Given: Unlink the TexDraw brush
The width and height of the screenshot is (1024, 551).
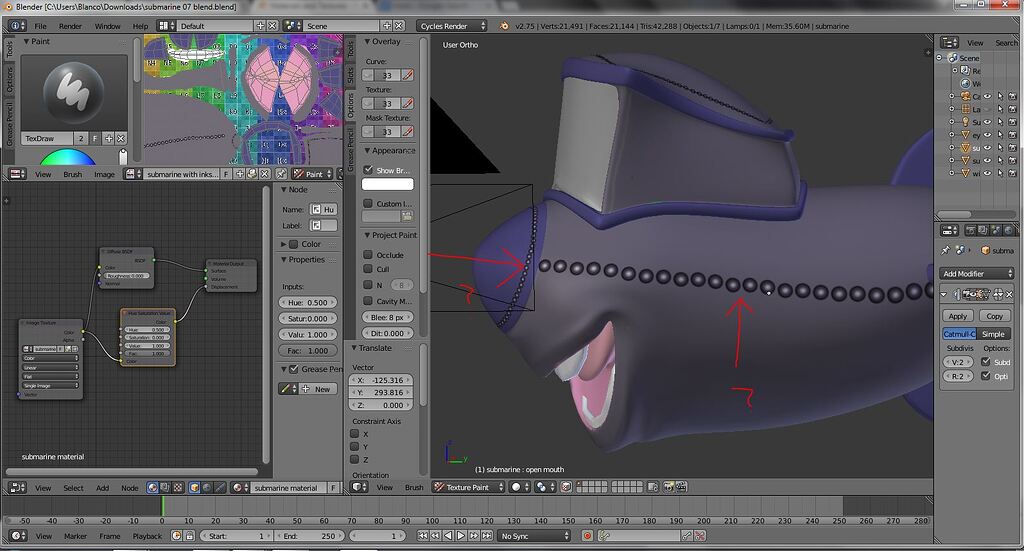Looking at the screenshot, I should tap(121, 138).
